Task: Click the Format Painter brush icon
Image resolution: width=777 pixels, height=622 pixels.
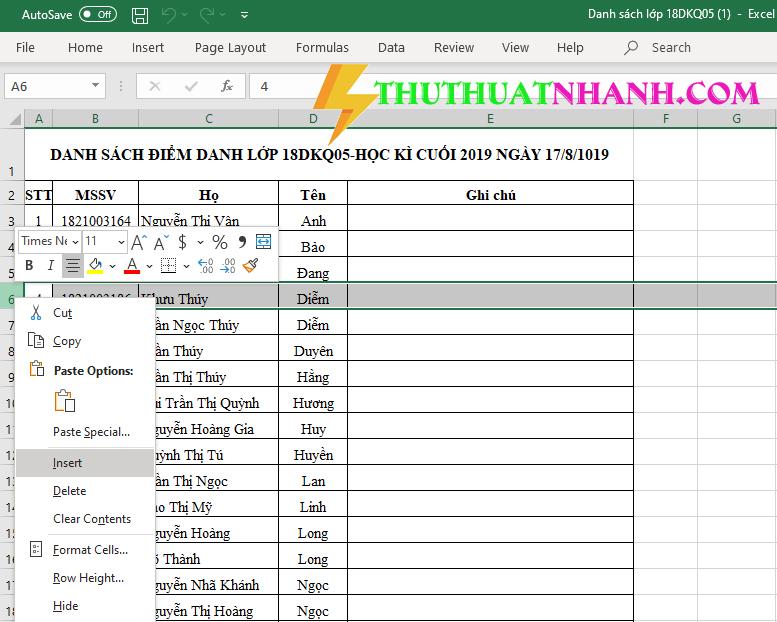Action: 250,266
